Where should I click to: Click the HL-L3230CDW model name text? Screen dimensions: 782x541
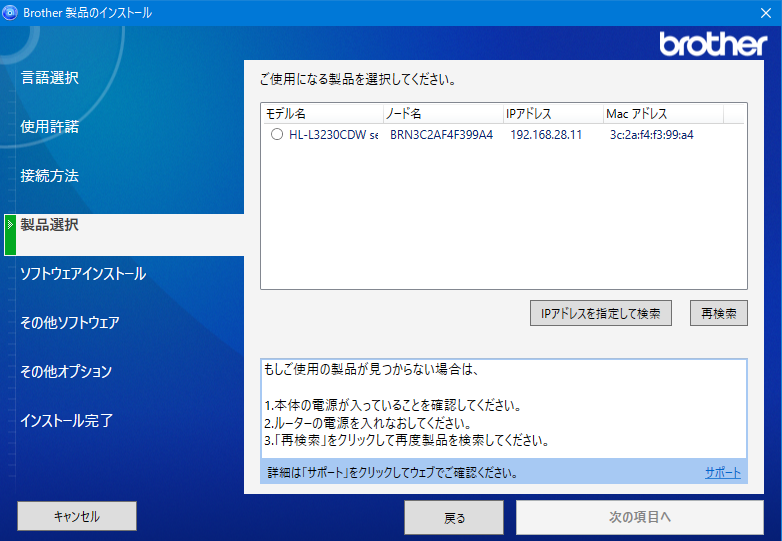click(x=333, y=135)
